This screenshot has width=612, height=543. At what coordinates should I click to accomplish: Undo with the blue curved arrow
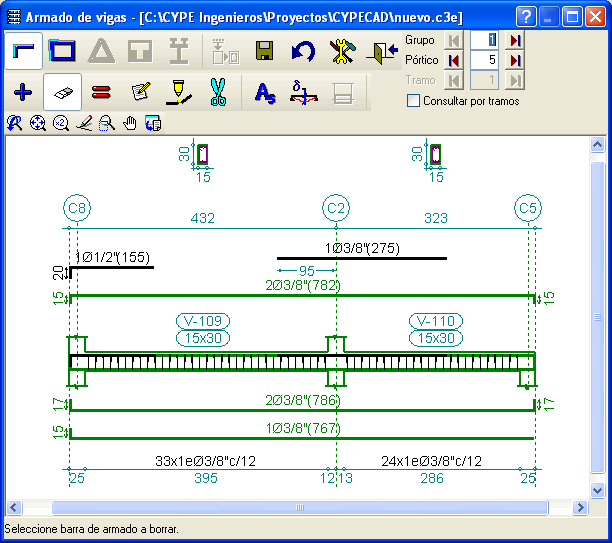click(303, 51)
